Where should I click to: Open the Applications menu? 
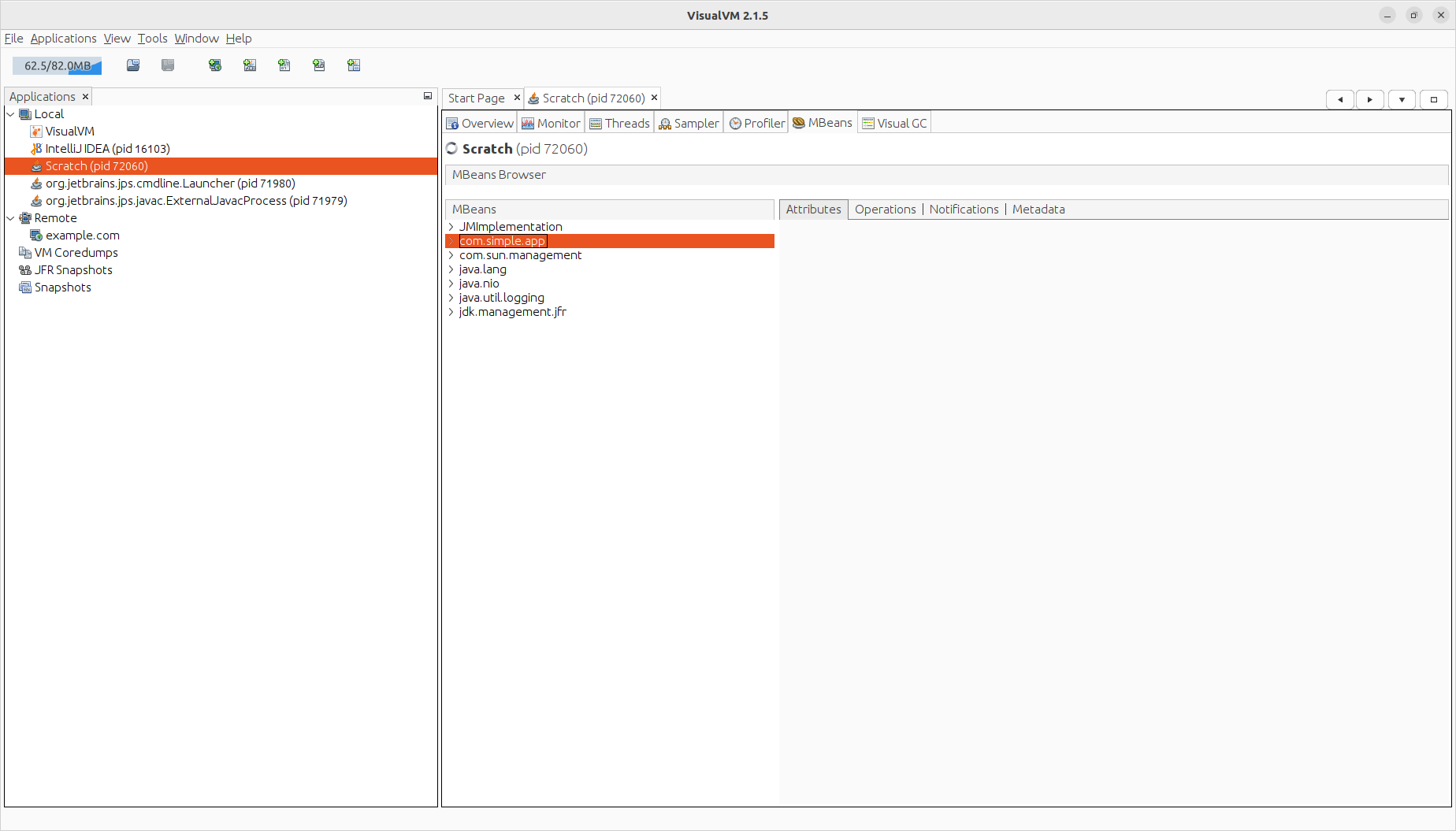[63, 39]
